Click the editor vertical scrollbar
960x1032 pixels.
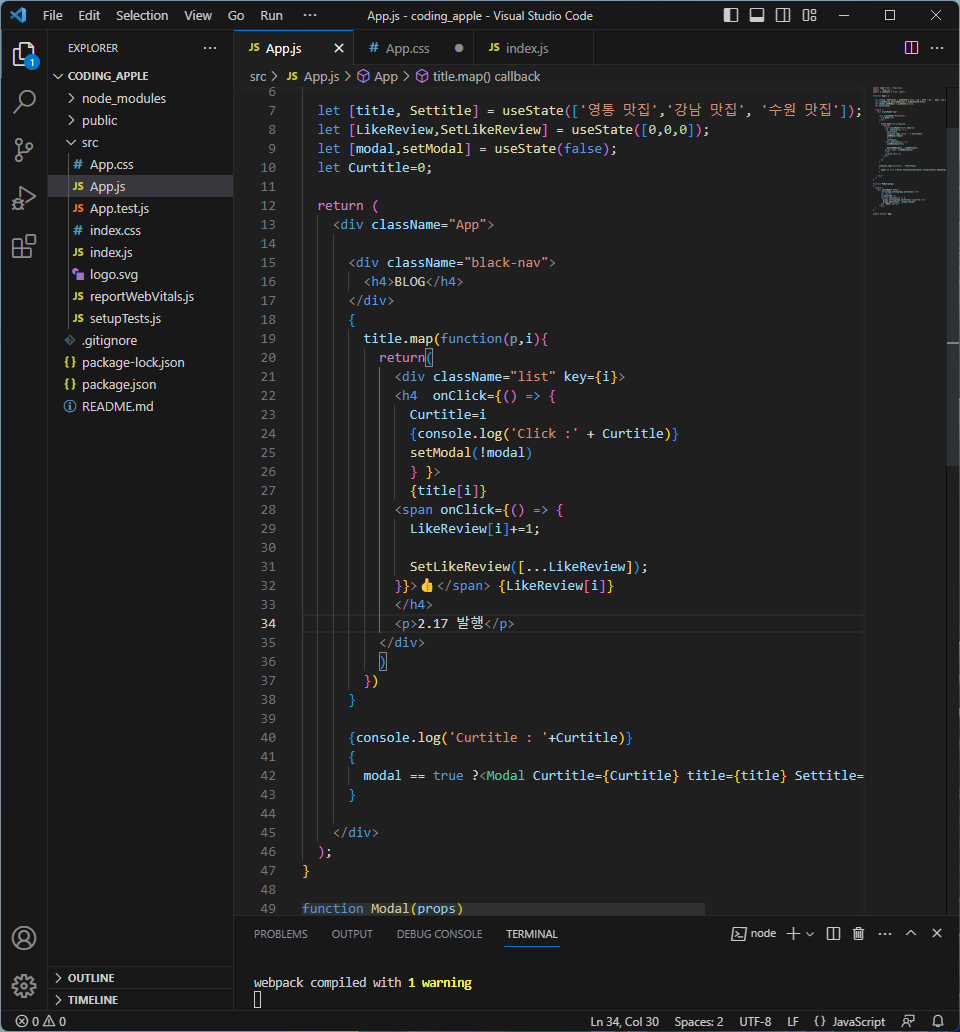(x=953, y=296)
